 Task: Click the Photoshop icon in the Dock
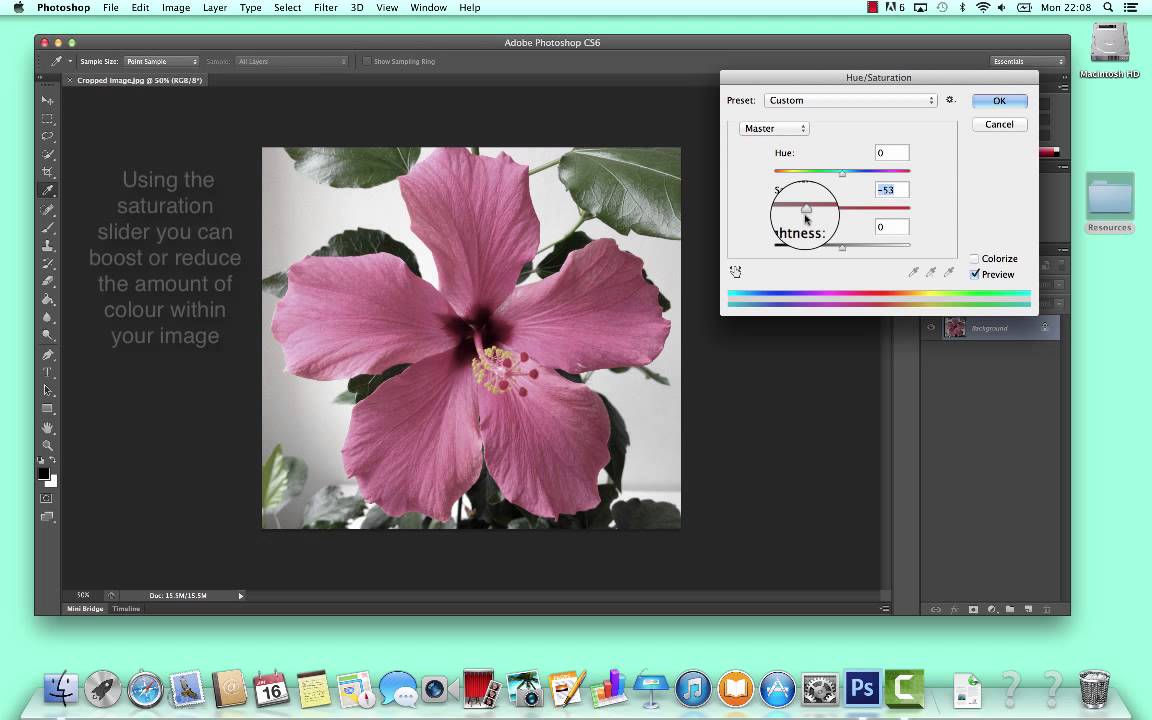pyautogui.click(x=861, y=689)
